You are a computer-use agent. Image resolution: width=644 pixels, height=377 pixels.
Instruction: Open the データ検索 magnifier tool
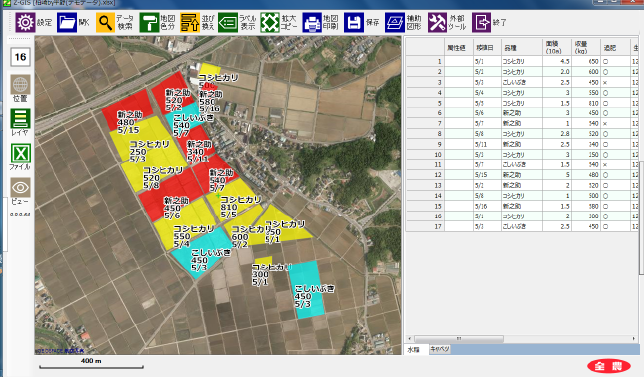tap(106, 22)
